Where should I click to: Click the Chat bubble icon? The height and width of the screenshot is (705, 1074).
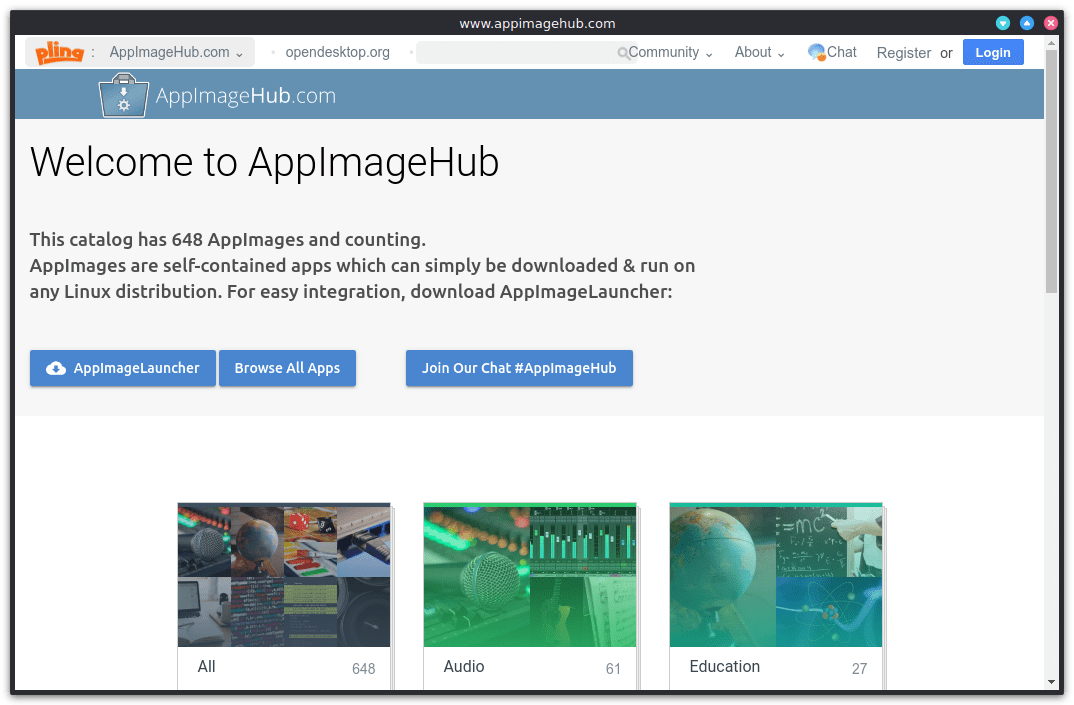click(x=816, y=52)
